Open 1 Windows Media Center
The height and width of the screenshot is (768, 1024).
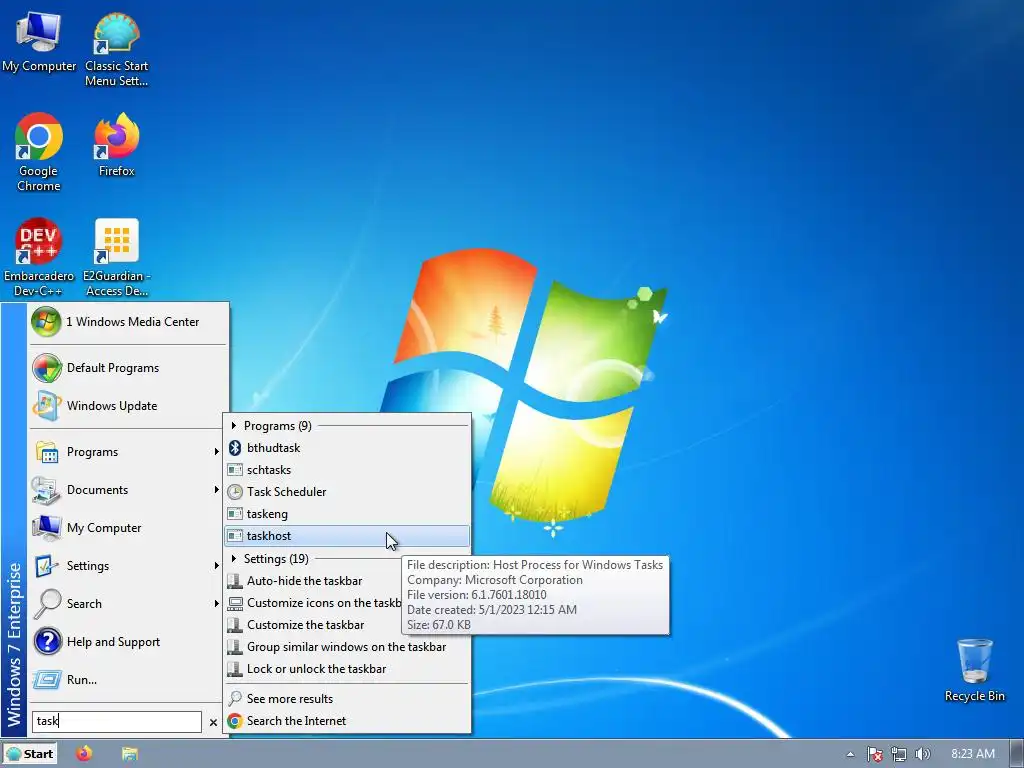(x=128, y=322)
